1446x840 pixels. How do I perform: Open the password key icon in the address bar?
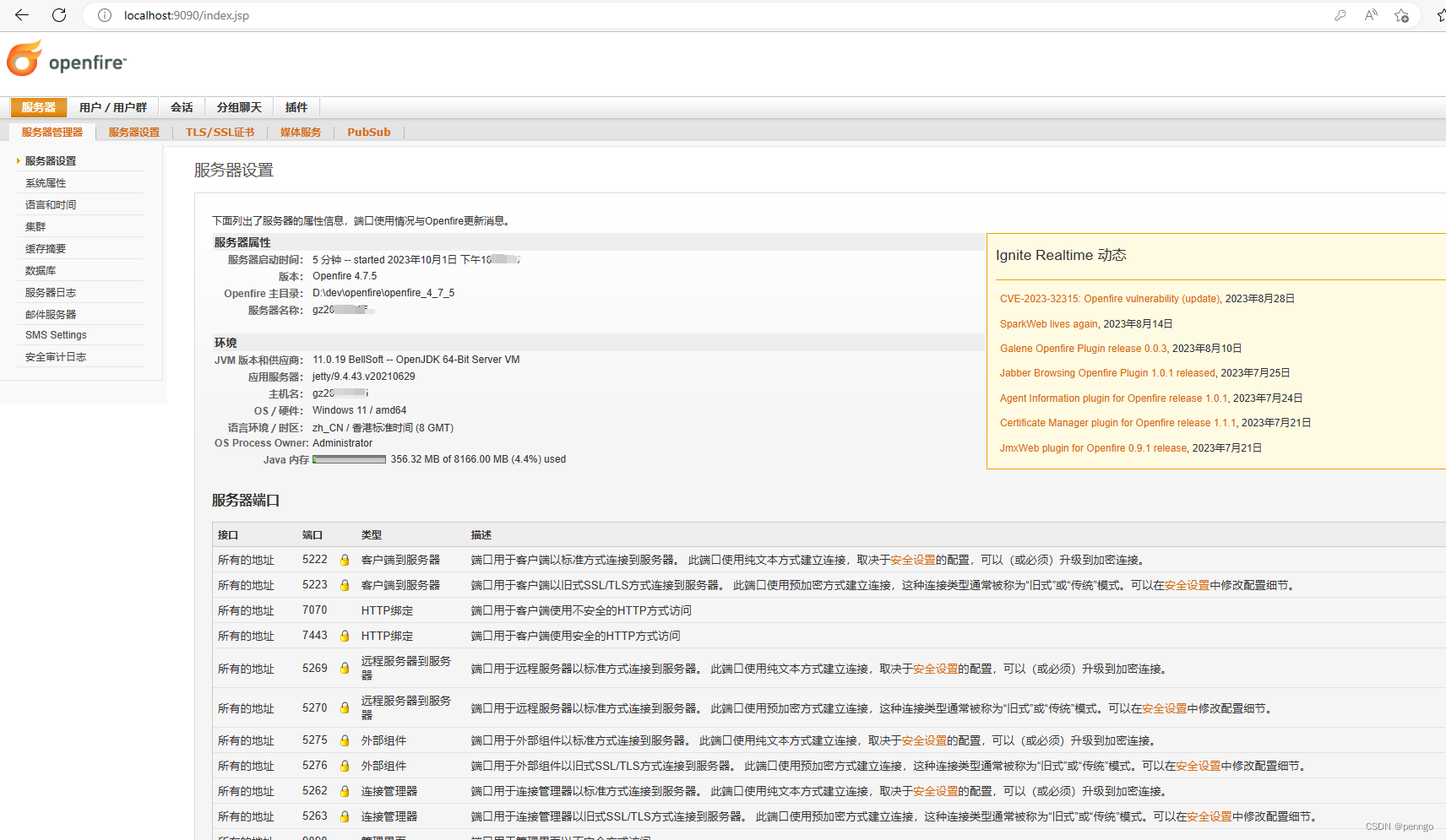[1340, 15]
